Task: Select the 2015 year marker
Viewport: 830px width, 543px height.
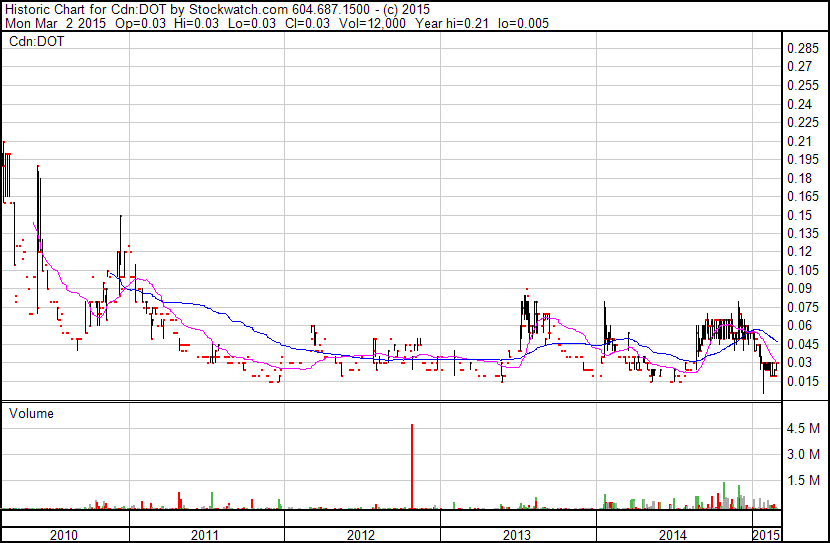Action: click(x=766, y=535)
